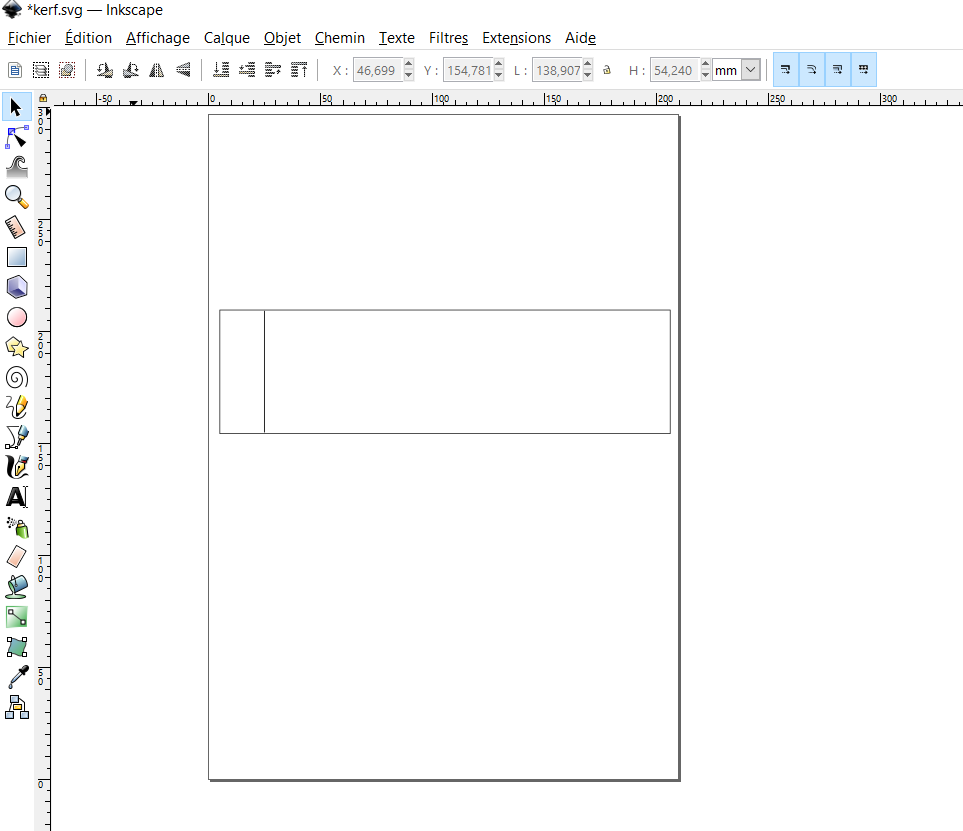Image resolution: width=963 pixels, height=831 pixels.
Task: Open the Chemin menu
Action: (340, 38)
